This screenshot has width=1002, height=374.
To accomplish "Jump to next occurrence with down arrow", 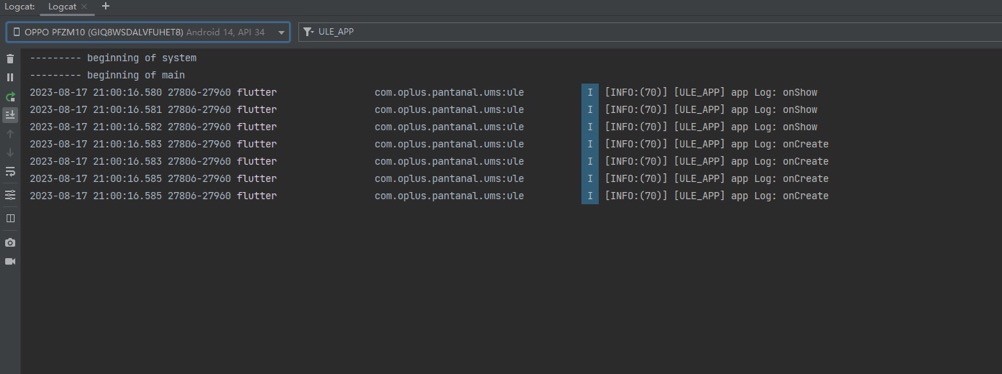I will pos(10,152).
